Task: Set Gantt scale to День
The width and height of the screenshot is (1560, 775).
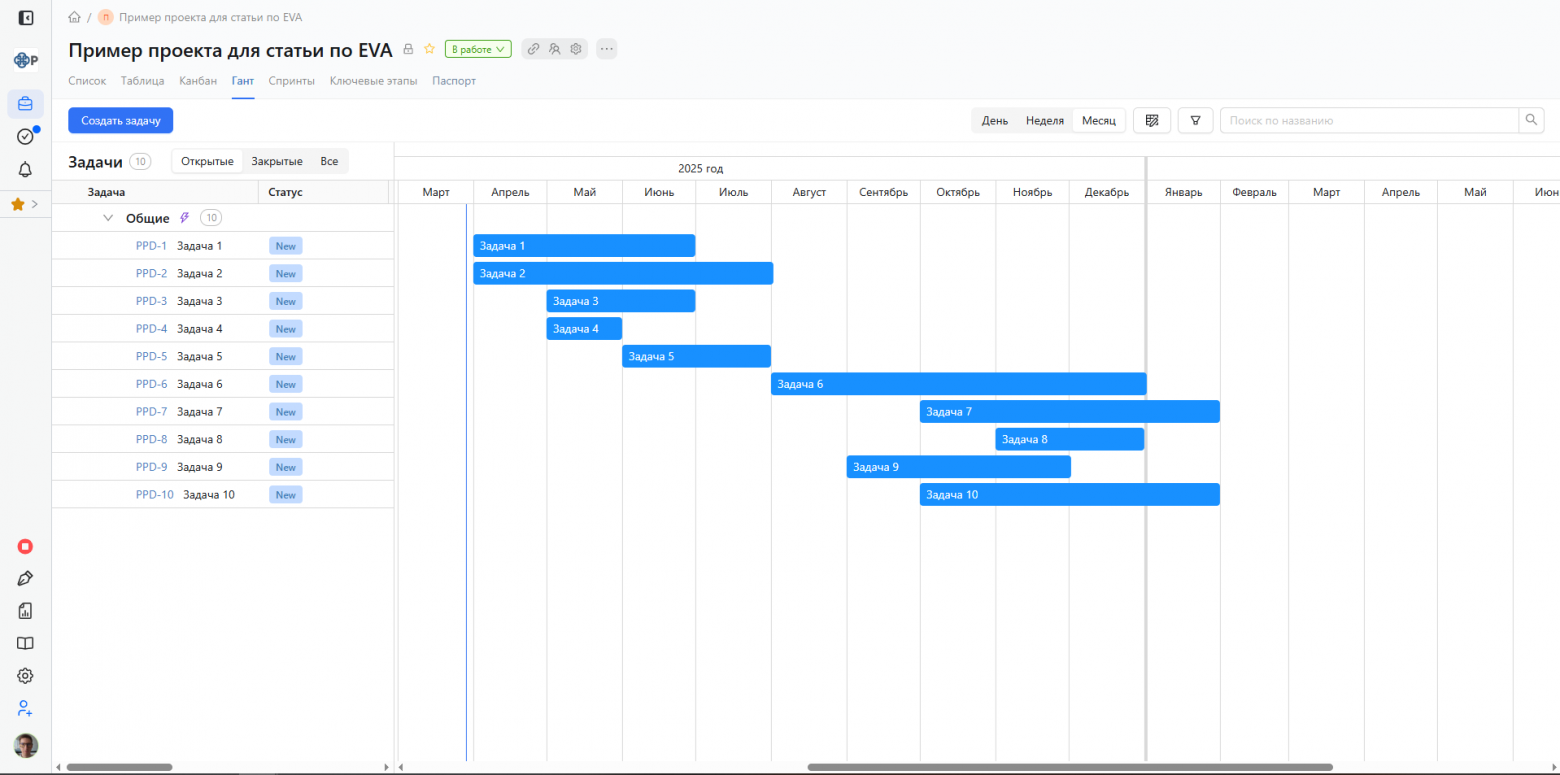Action: 995,121
